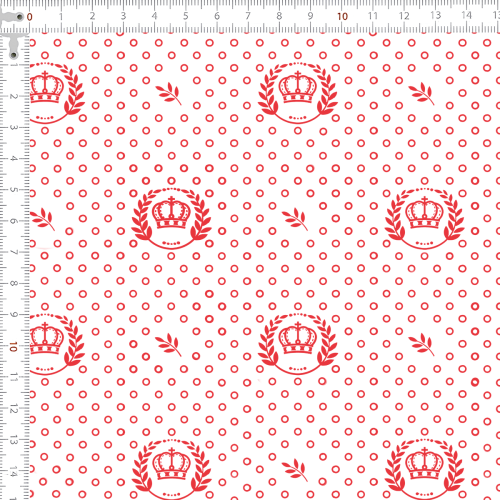Click the 13 mark on the vertical ruler
The image size is (500, 500).
(x=13, y=440)
